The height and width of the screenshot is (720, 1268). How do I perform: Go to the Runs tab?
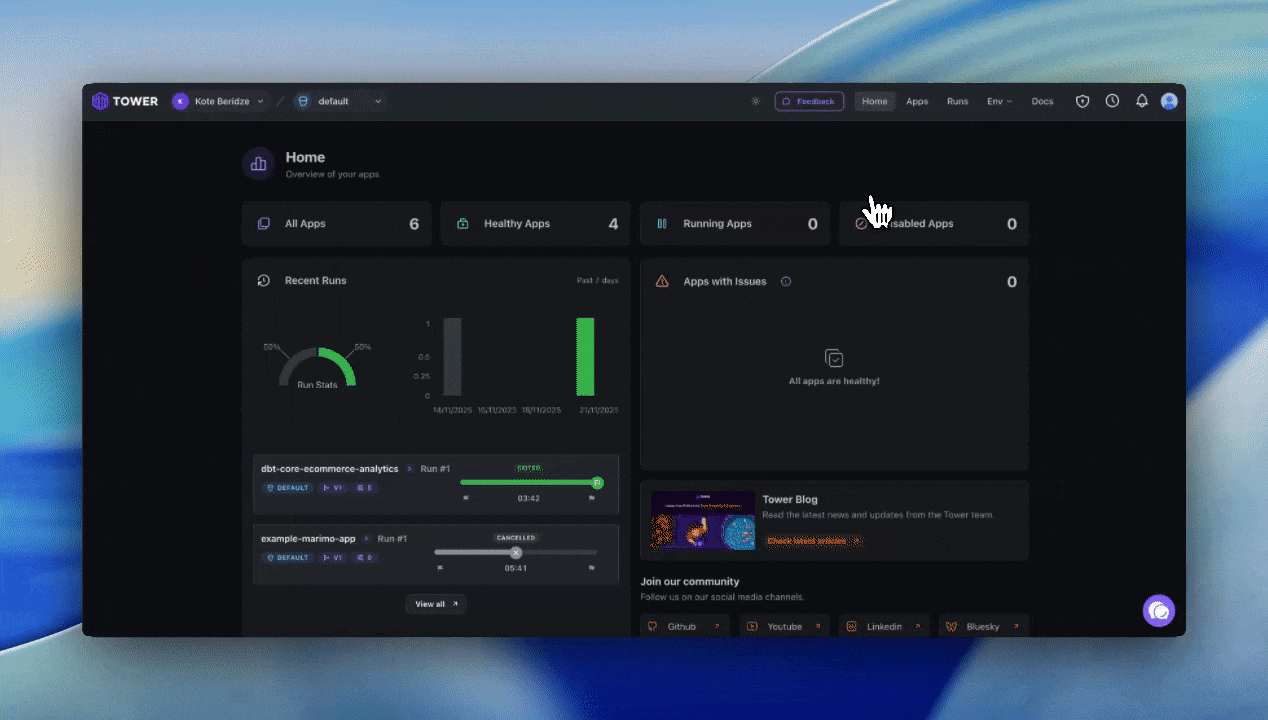point(957,101)
